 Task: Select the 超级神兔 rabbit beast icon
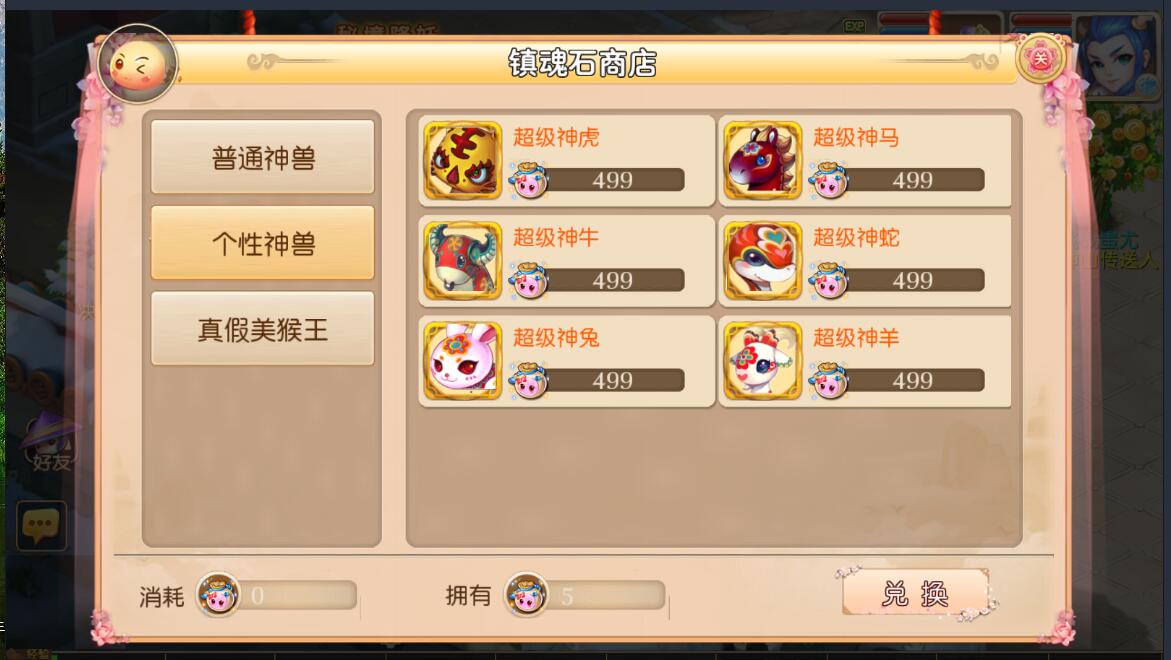[x=463, y=361]
